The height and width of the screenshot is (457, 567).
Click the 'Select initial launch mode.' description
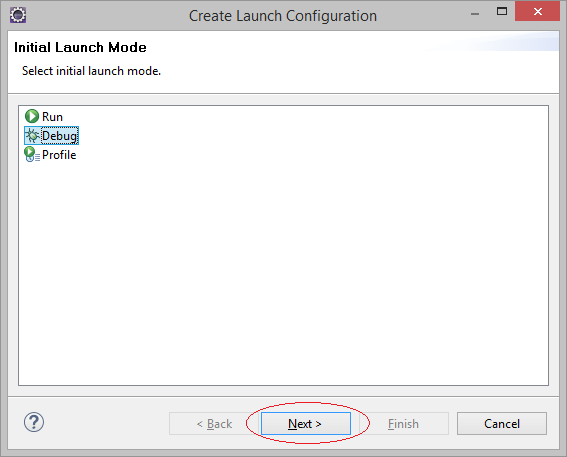[91, 71]
